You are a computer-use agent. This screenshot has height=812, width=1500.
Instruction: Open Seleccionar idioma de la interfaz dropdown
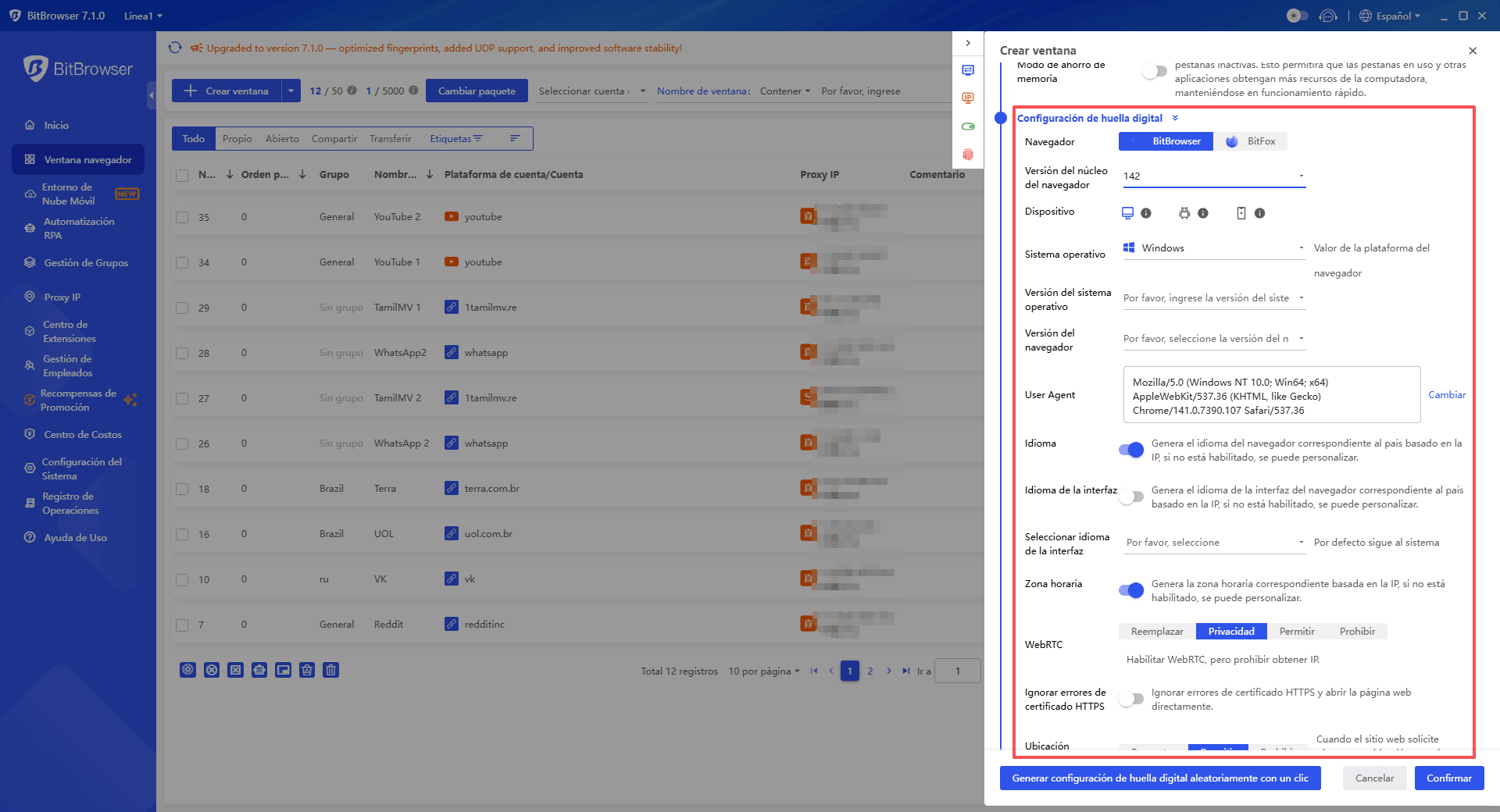pyautogui.click(x=1214, y=543)
